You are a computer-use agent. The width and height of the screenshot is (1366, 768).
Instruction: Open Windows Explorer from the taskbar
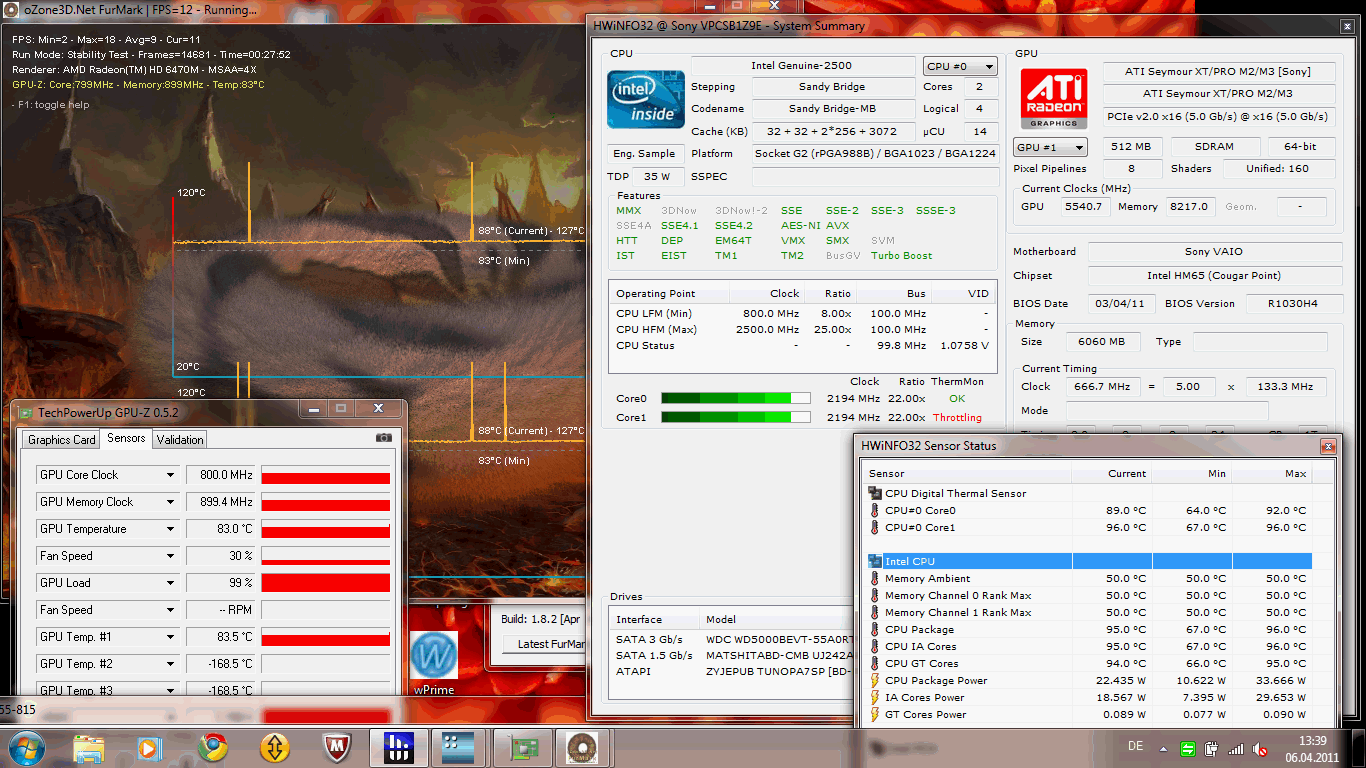pos(89,747)
